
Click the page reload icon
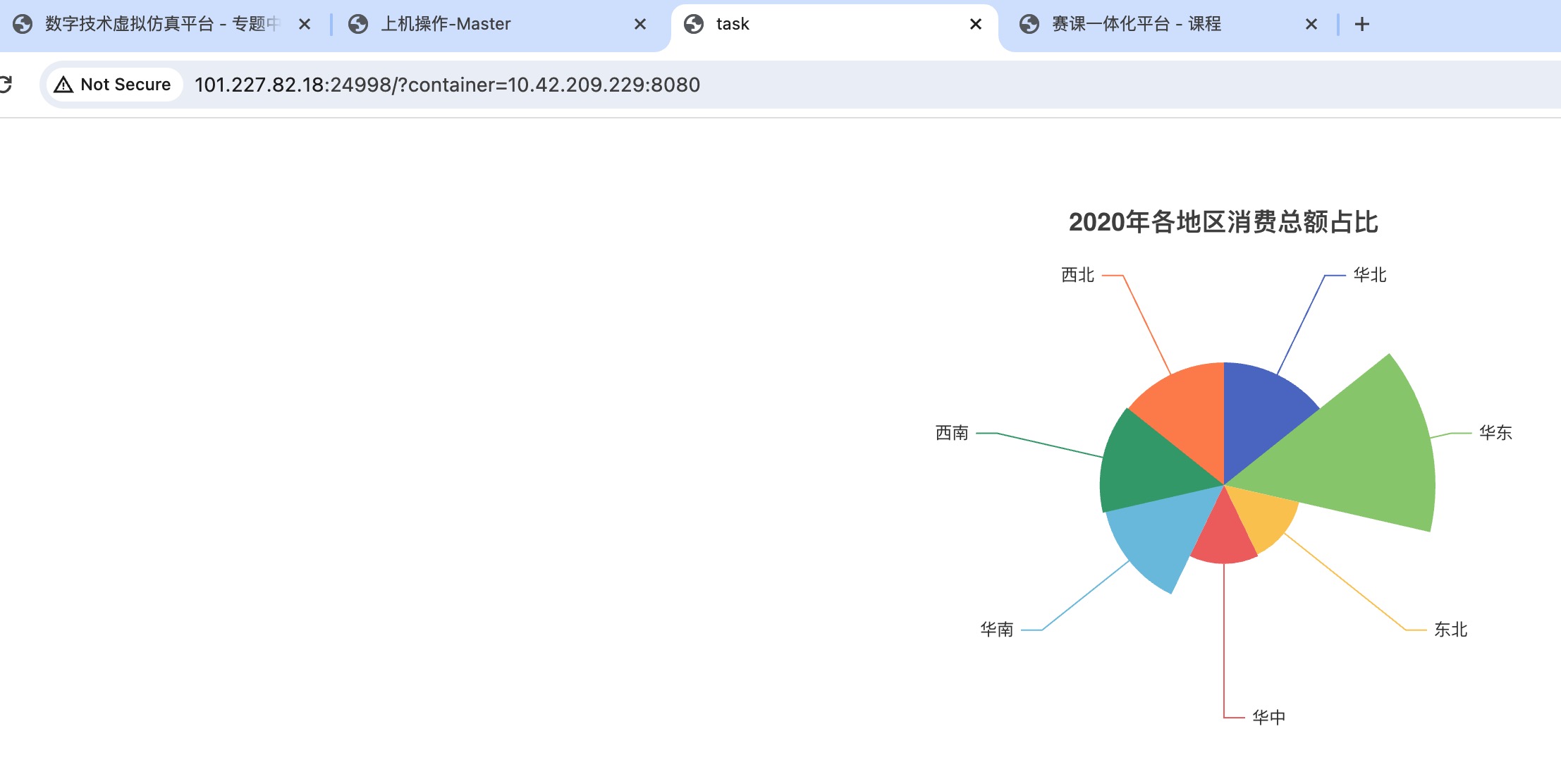pyautogui.click(x=6, y=85)
